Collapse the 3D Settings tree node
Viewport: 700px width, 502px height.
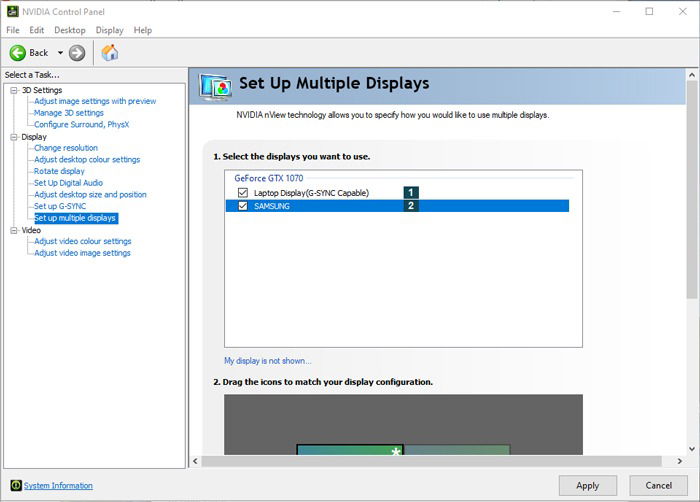[14, 90]
